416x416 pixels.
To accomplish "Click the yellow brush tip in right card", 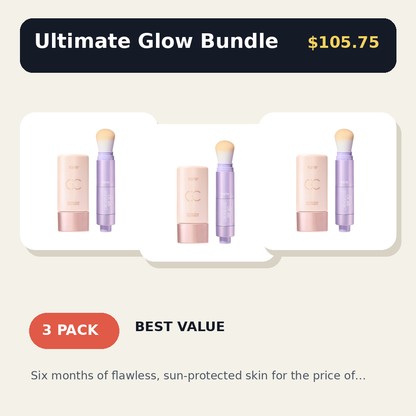I will [x=344, y=137].
